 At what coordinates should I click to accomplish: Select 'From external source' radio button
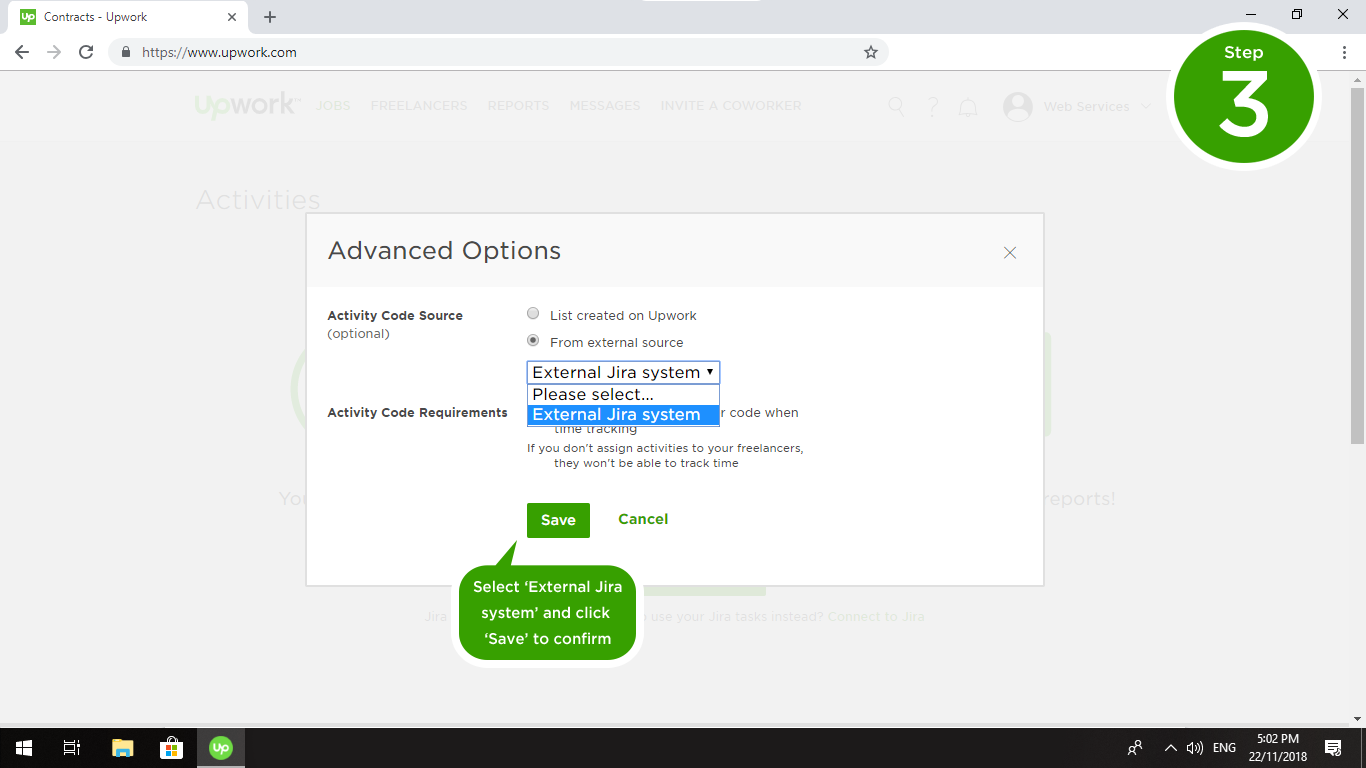click(533, 341)
